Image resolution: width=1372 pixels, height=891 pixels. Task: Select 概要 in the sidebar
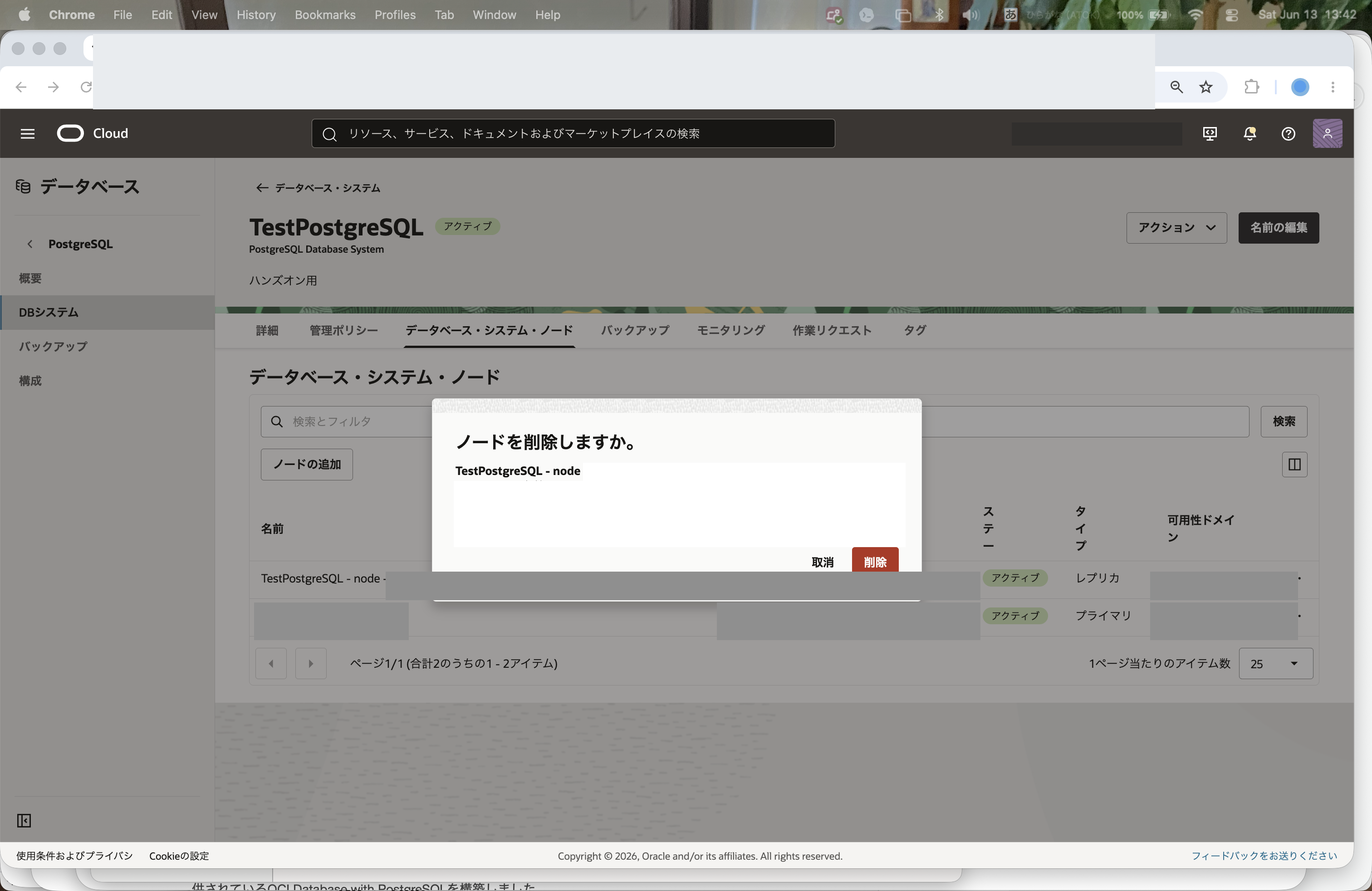(x=107, y=279)
